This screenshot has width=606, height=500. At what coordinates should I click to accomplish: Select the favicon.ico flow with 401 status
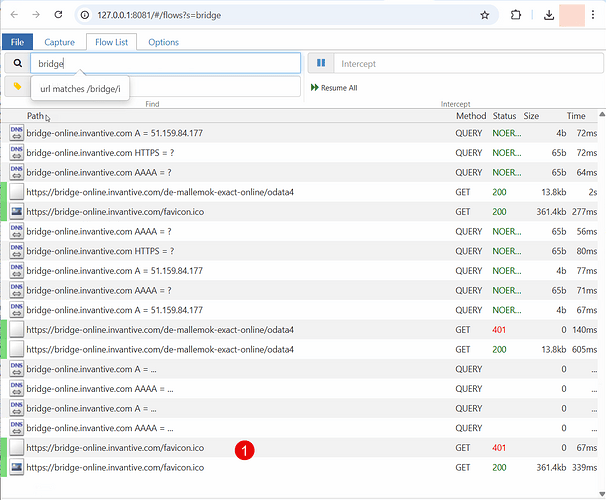[300, 448]
